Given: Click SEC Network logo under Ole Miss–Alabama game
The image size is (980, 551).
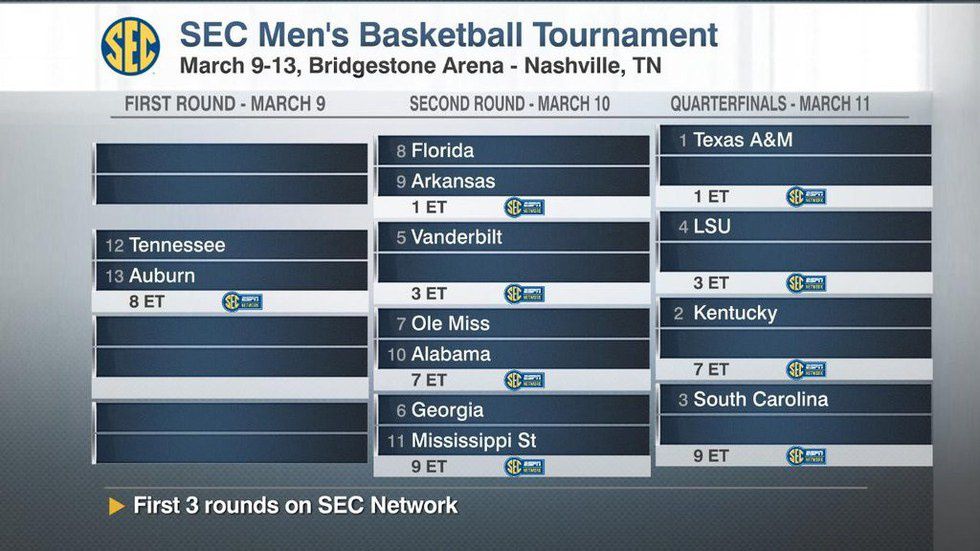Looking at the screenshot, I should [x=524, y=380].
